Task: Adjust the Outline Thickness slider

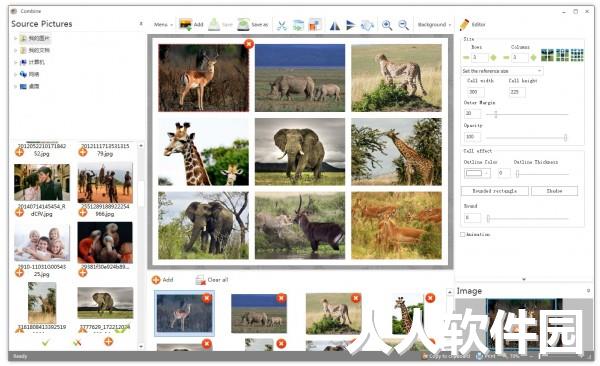Action: 542,174
